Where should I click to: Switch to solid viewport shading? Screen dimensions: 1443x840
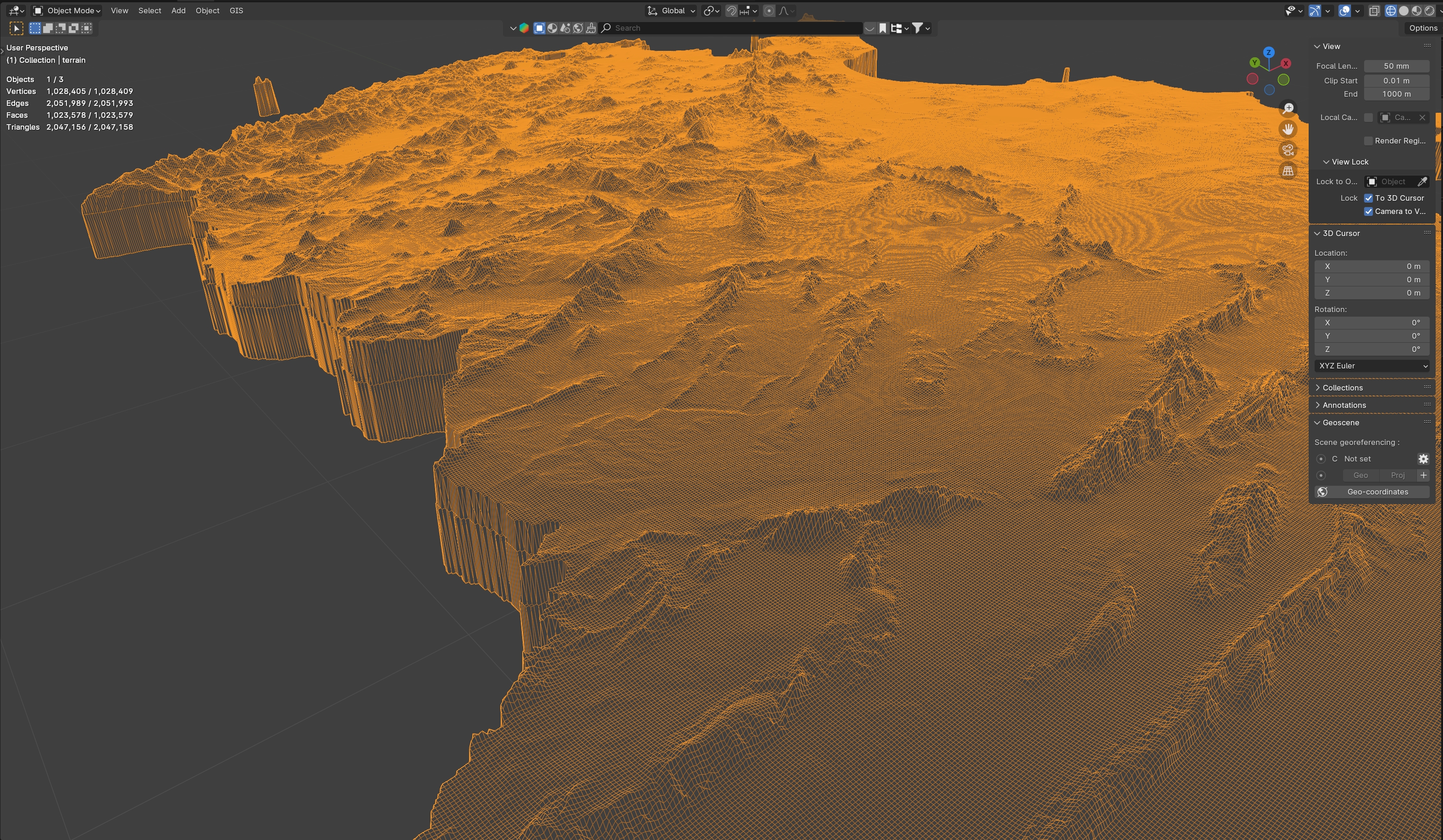point(1404,11)
